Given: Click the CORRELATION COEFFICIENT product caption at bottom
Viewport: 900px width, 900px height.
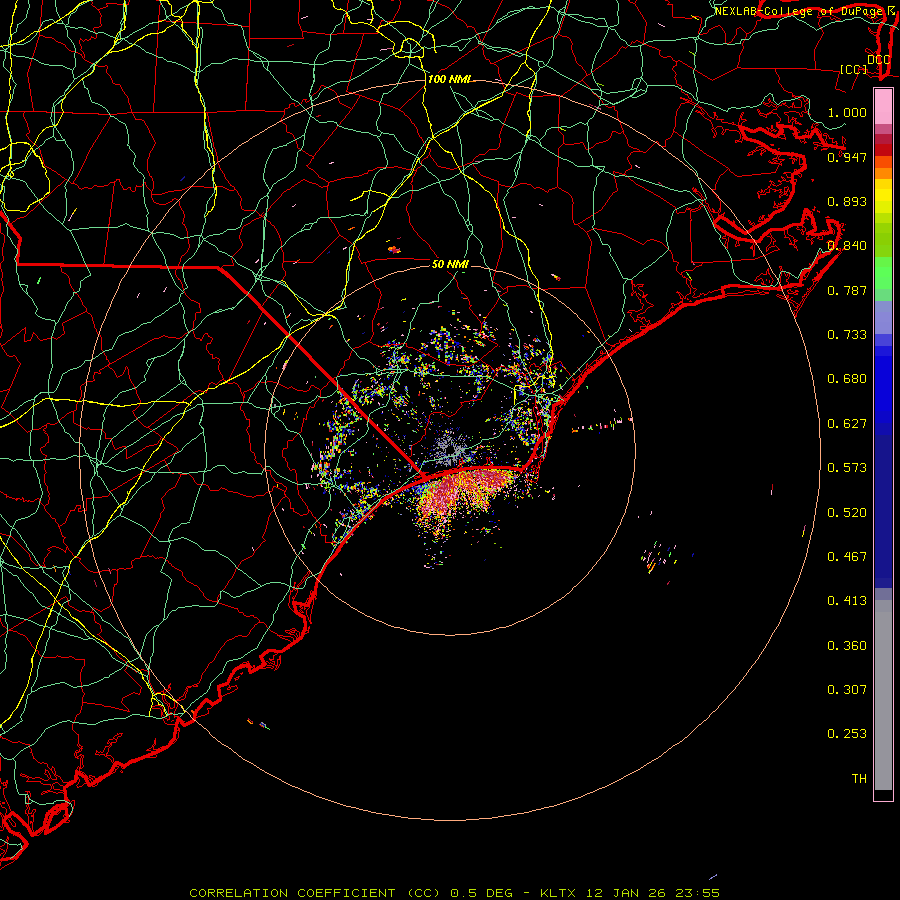Looking at the screenshot, I should tap(454, 893).
